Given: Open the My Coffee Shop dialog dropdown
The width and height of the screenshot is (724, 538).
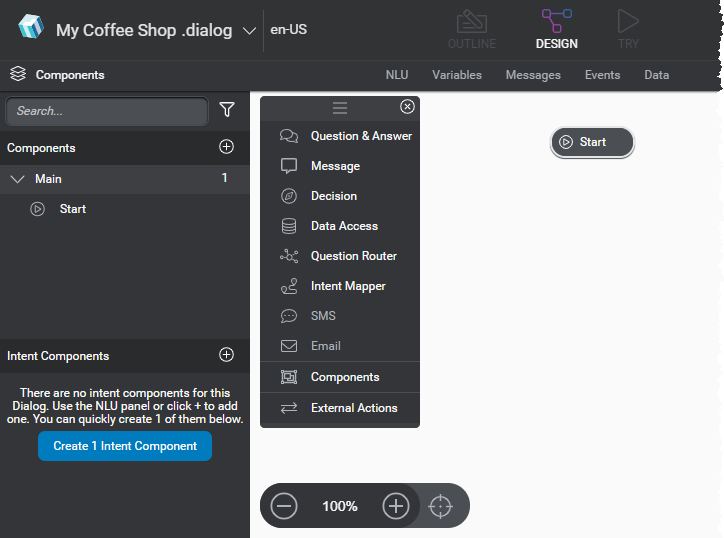Looking at the screenshot, I should 249,30.
